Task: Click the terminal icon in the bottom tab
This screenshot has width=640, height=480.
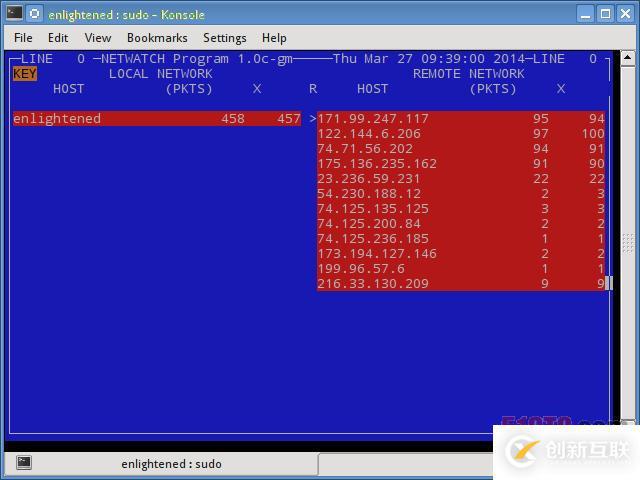Action: pyautogui.click(x=24, y=463)
